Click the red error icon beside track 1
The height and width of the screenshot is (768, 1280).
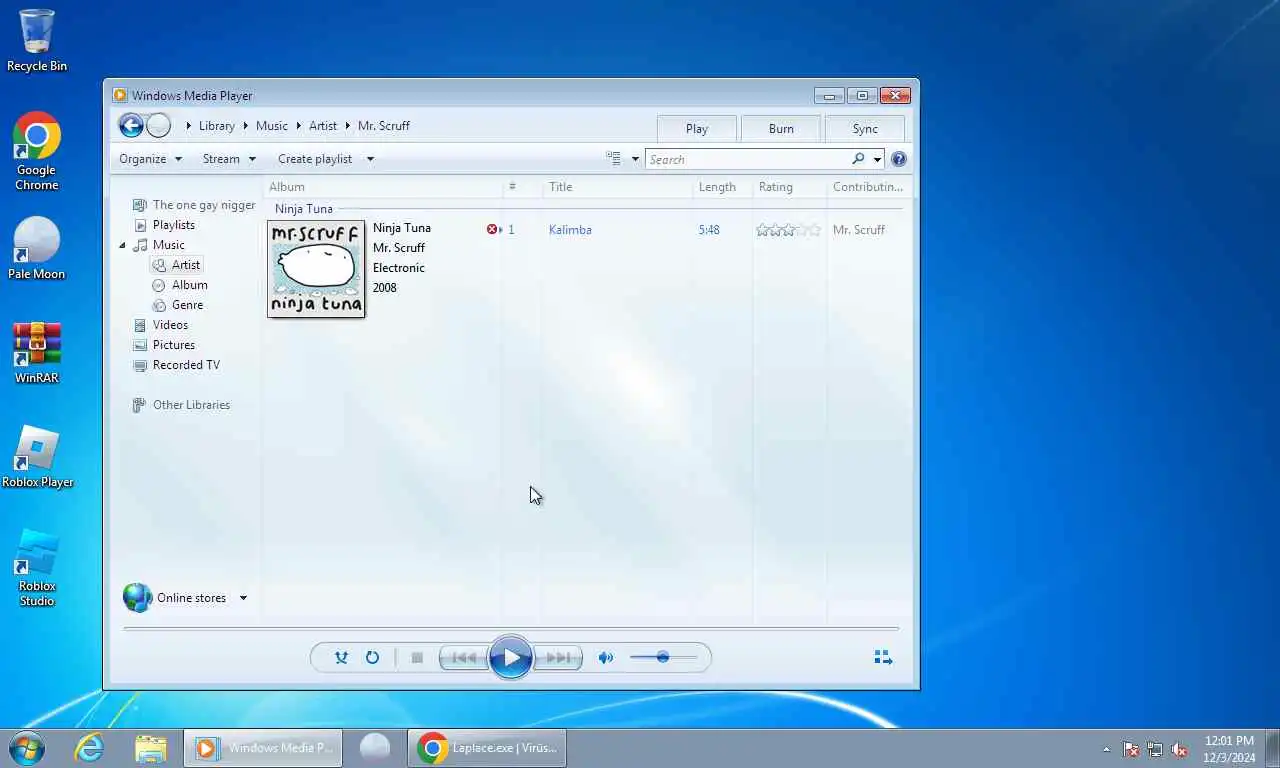tap(492, 229)
